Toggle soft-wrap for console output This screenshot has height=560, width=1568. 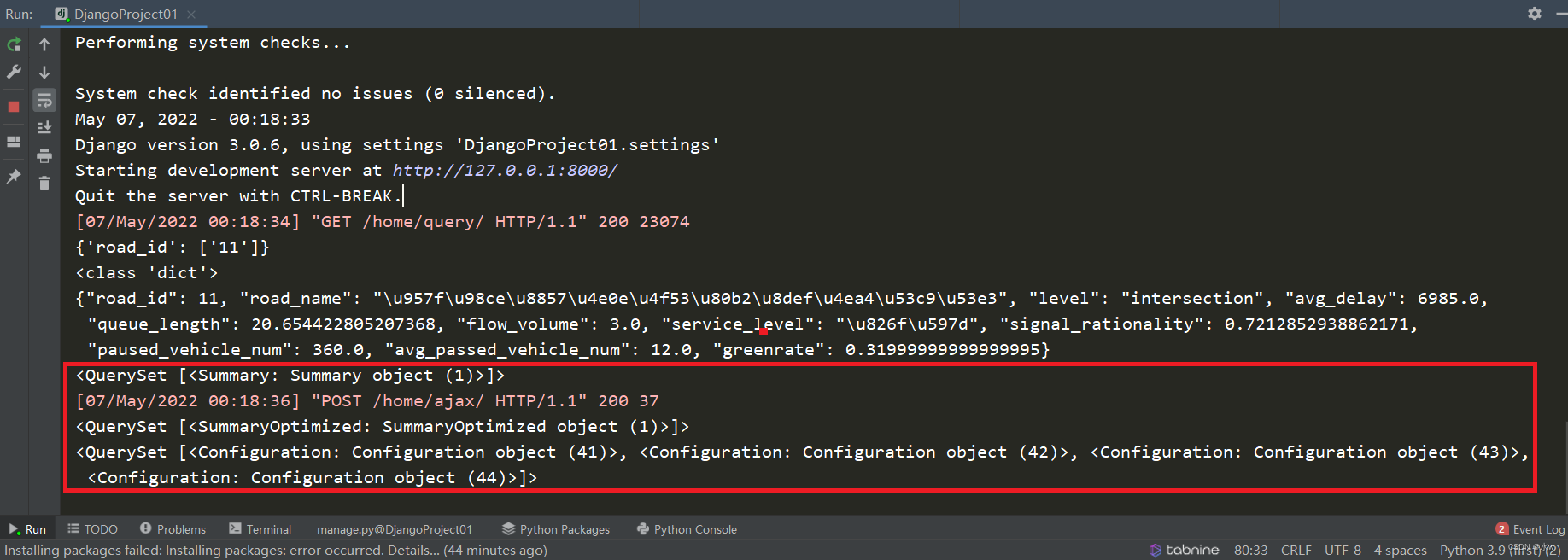tap(44, 101)
